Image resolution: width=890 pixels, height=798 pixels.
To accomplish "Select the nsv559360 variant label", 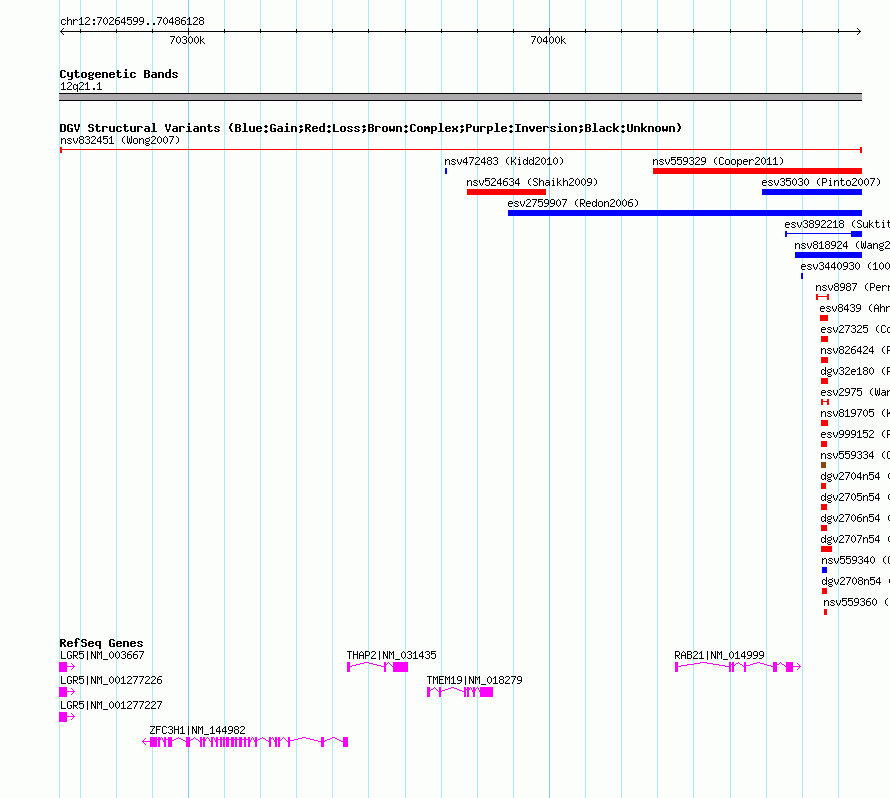I will (857, 602).
